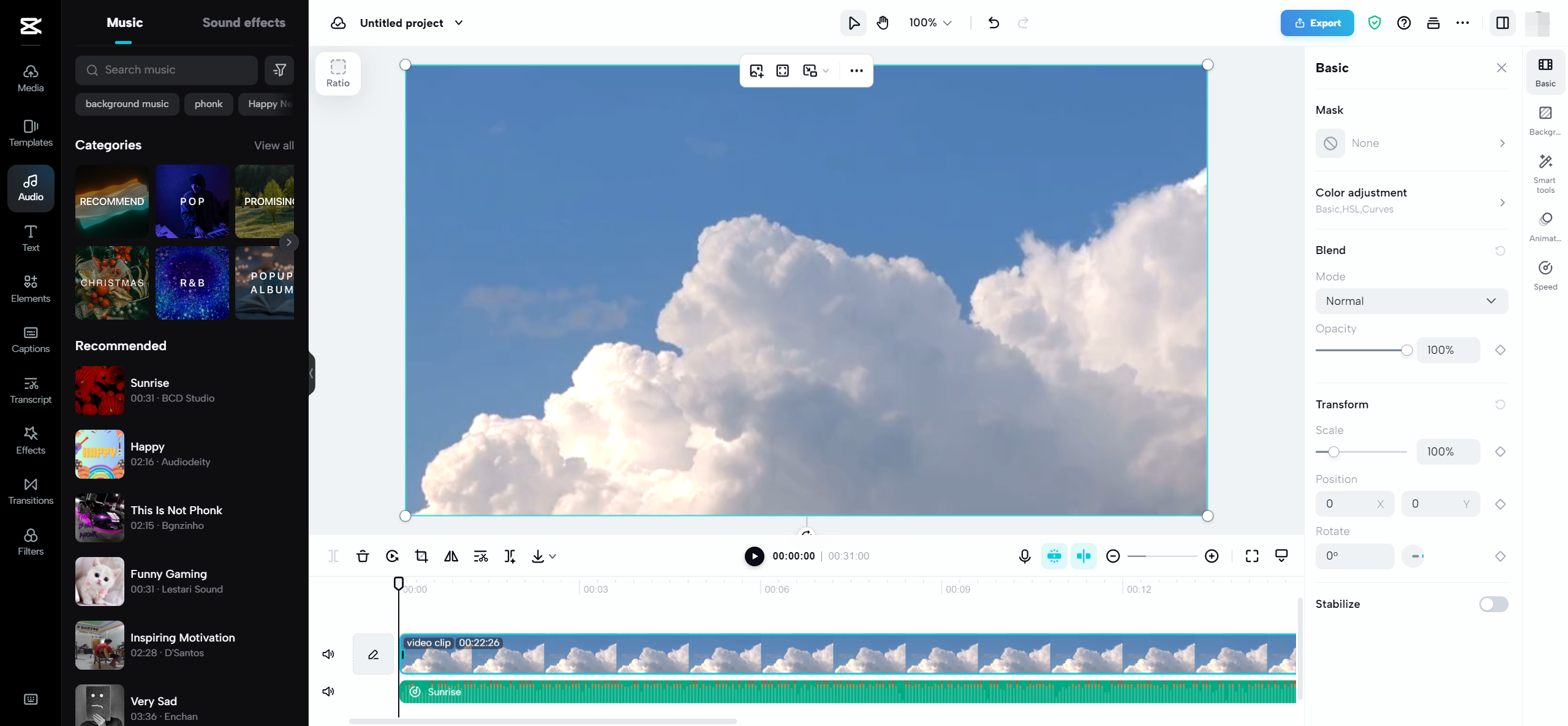Select the background music tag
The width and height of the screenshot is (1568, 726).
point(127,104)
